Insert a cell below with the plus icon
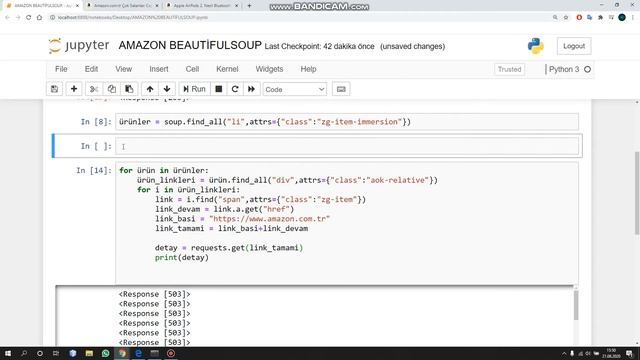This screenshot has height=360, width=640. coord(74,89)
